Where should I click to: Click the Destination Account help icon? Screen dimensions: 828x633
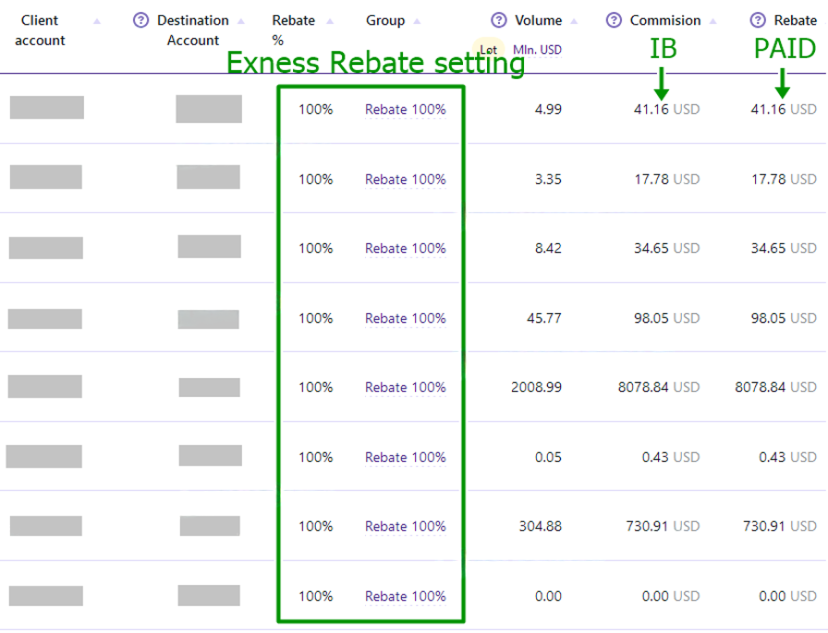pyautogui.click(x=140, y=21)
